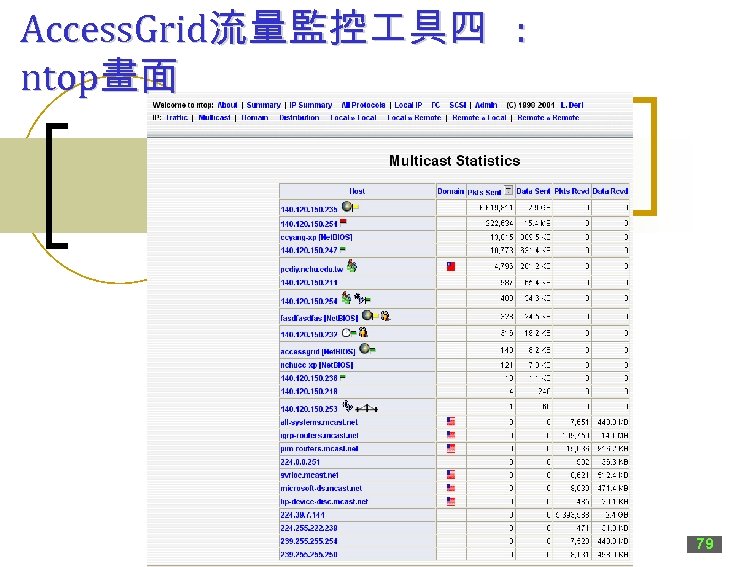Click the US flag in the all-systems.mcast.net row
The height and width of the screenshot is (567, 737).
coord(451,421)
